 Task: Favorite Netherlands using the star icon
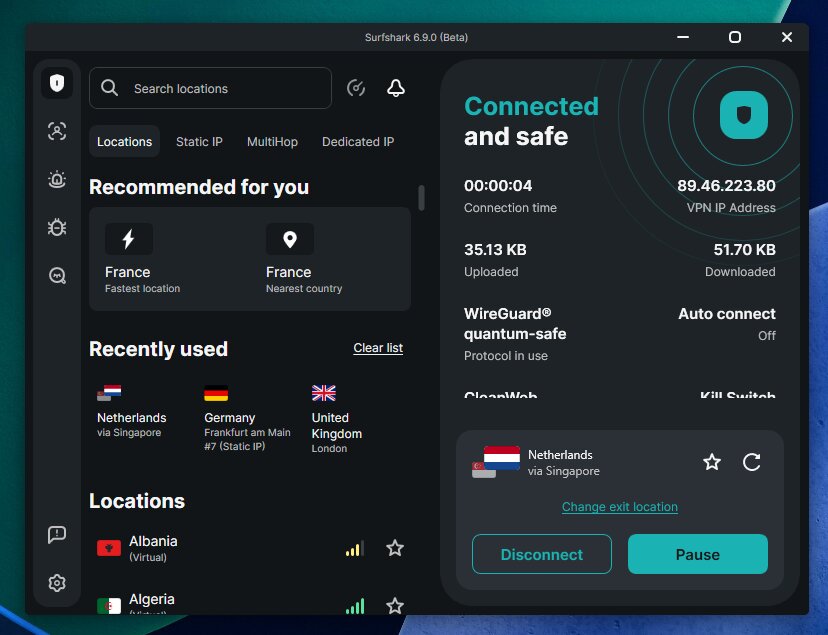click(x=711, y=462)
